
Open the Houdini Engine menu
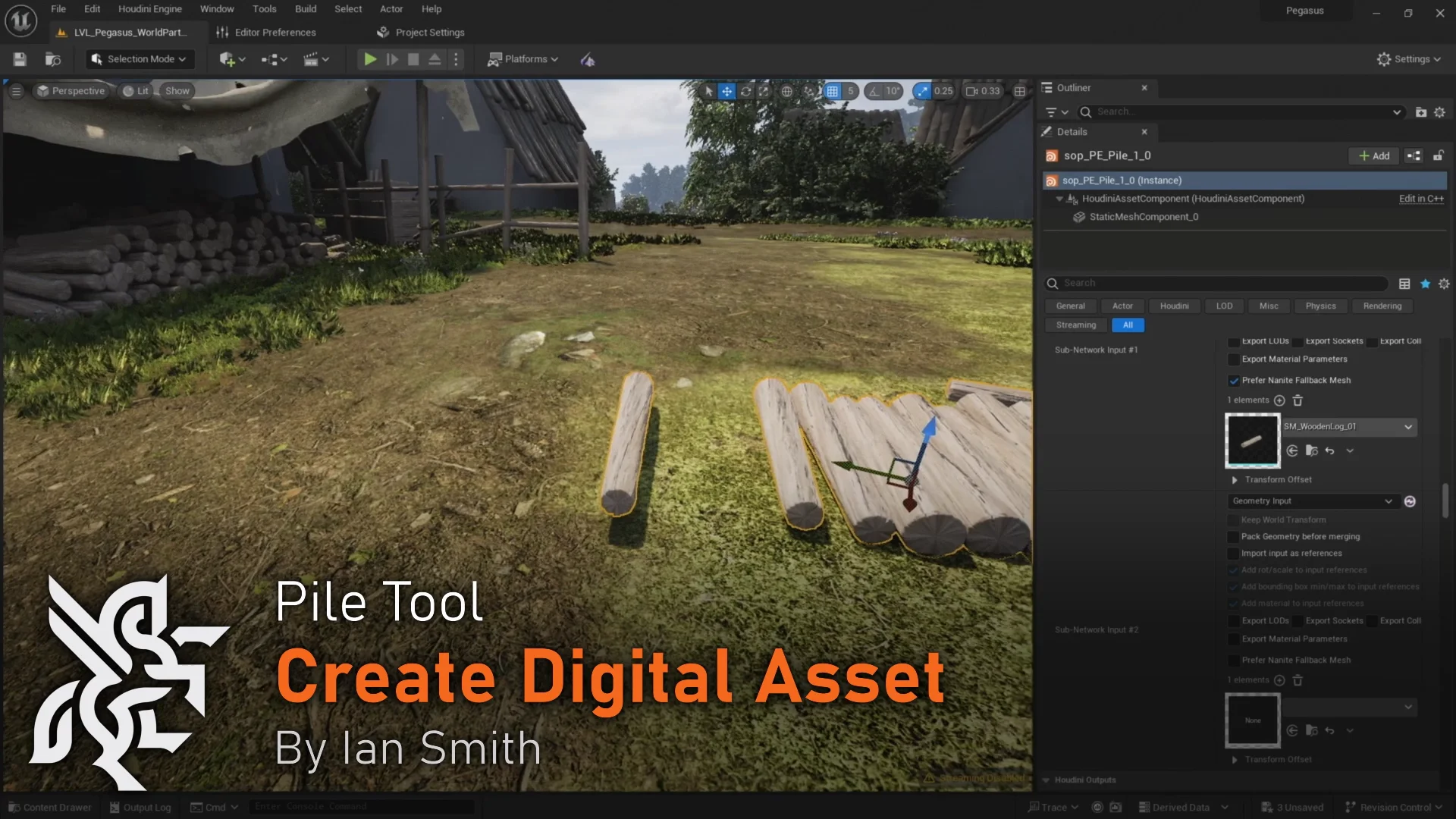(x=149, y=8)
